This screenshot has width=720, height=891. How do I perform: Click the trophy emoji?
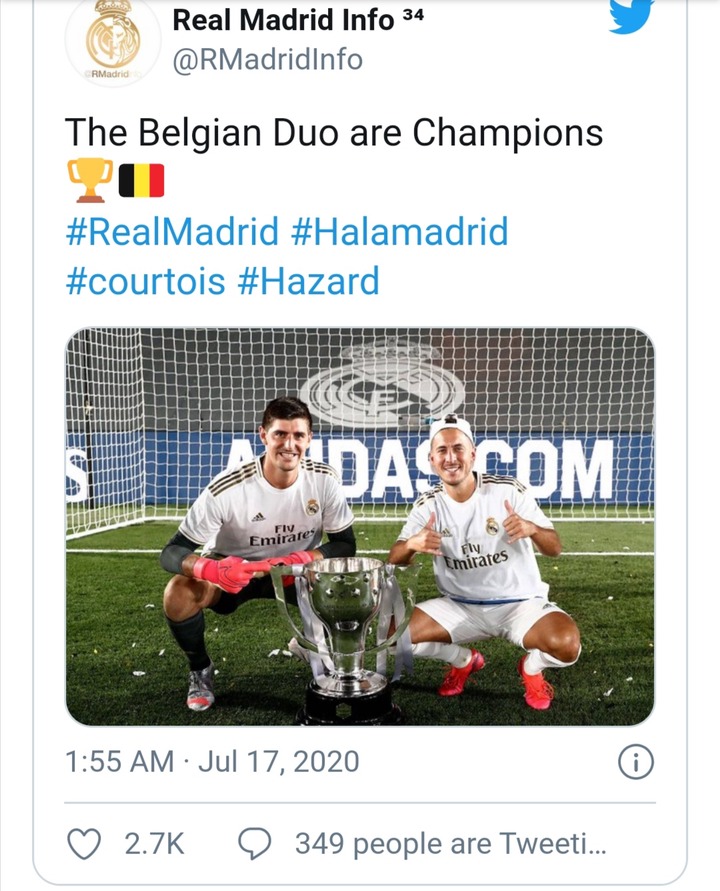(x=90, y=180)
